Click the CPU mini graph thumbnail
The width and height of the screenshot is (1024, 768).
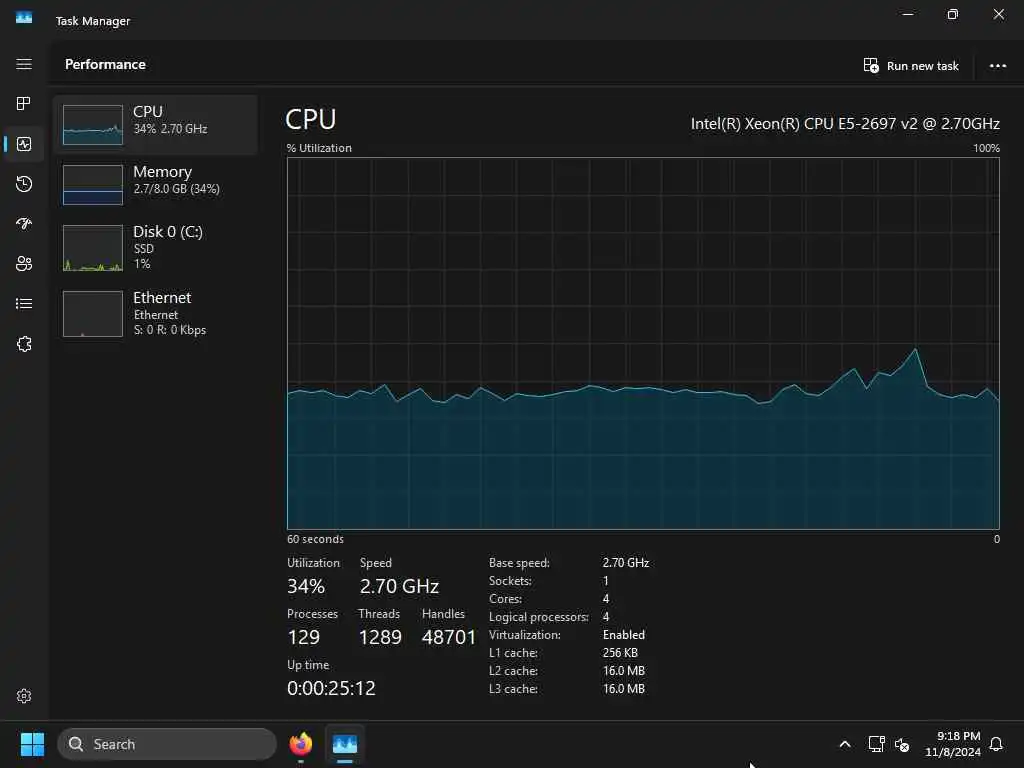point(93,125)
